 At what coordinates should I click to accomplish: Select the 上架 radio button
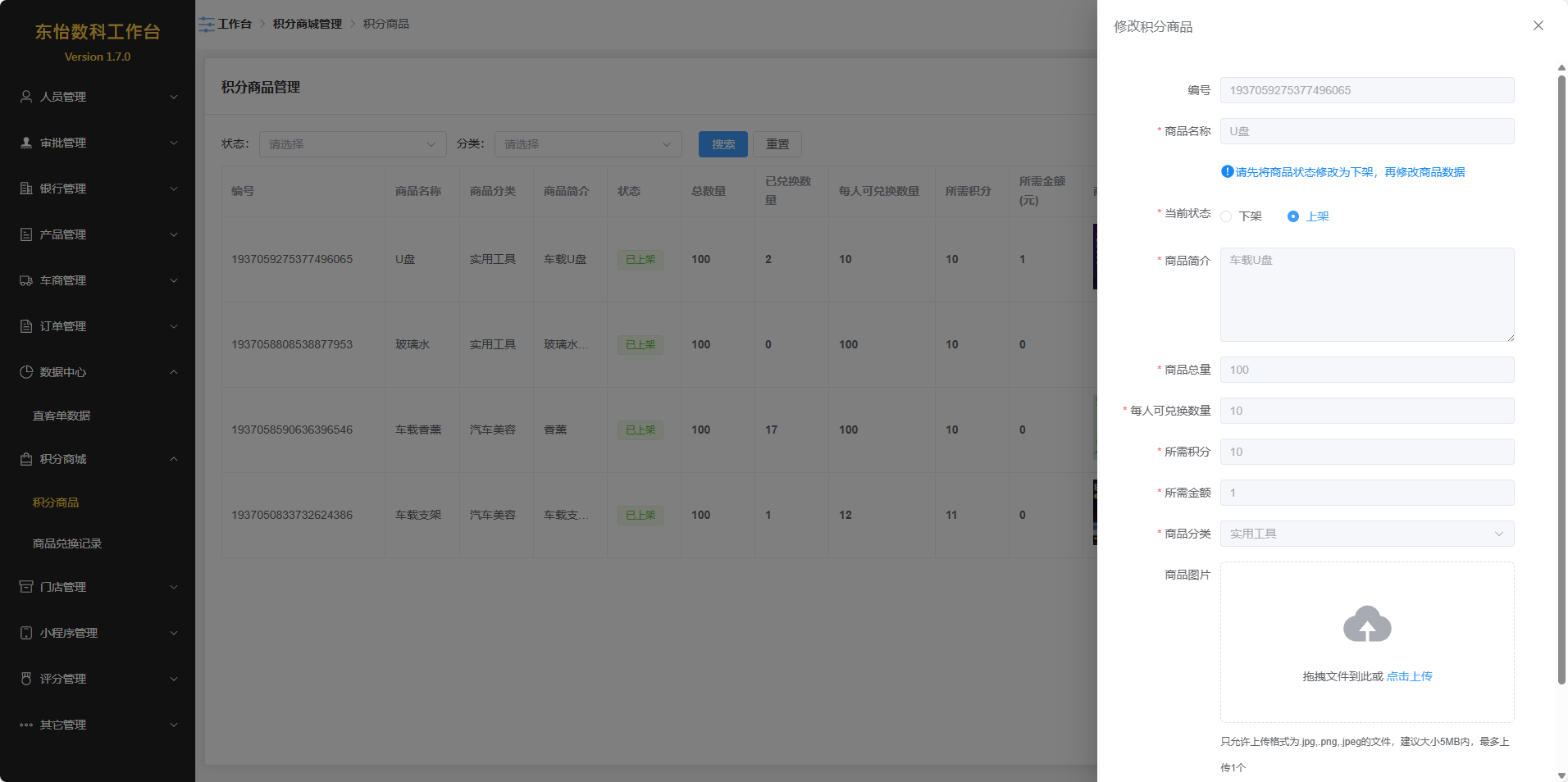[1293, 216]
